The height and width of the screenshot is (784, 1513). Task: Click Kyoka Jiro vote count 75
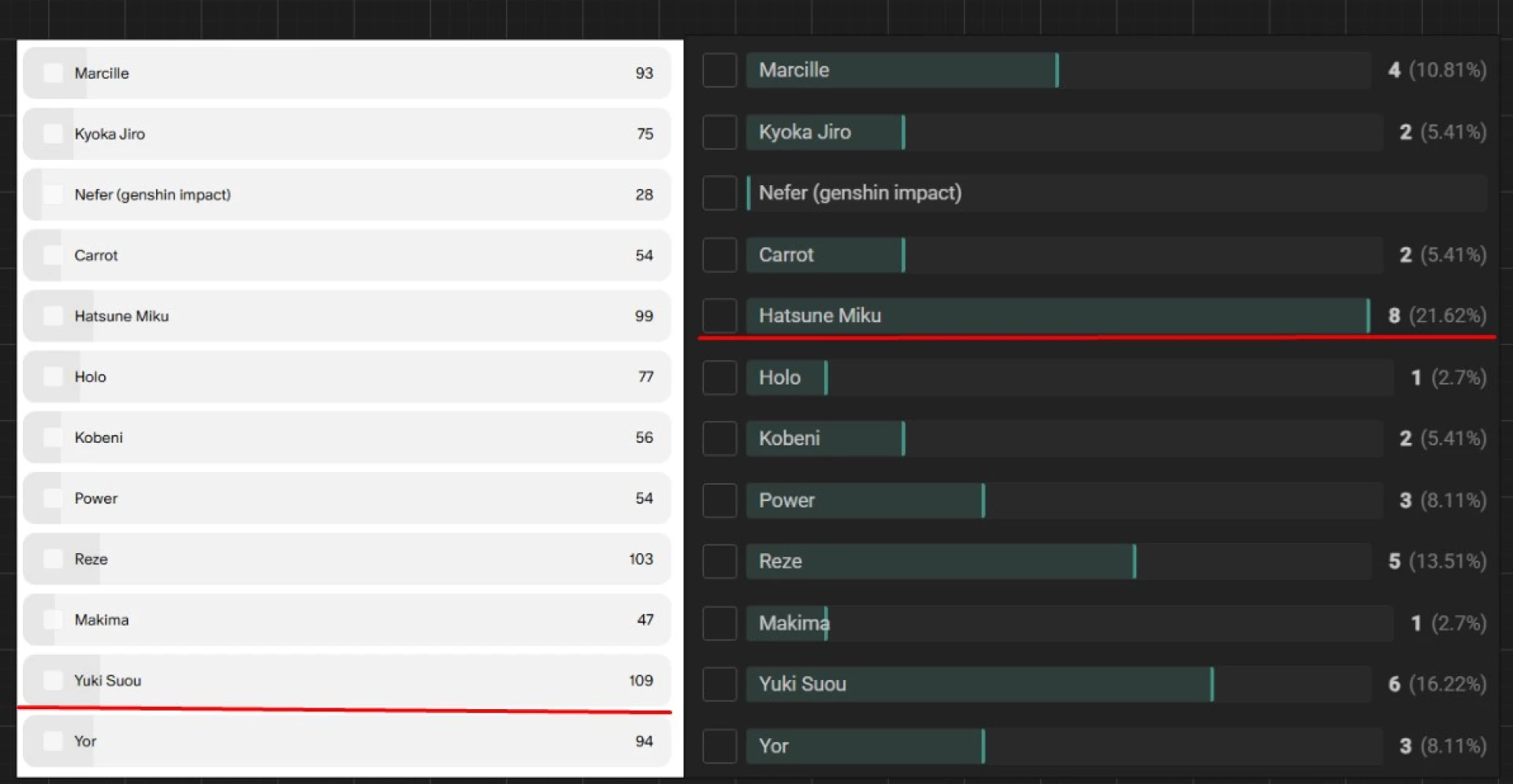pos(645,134)
